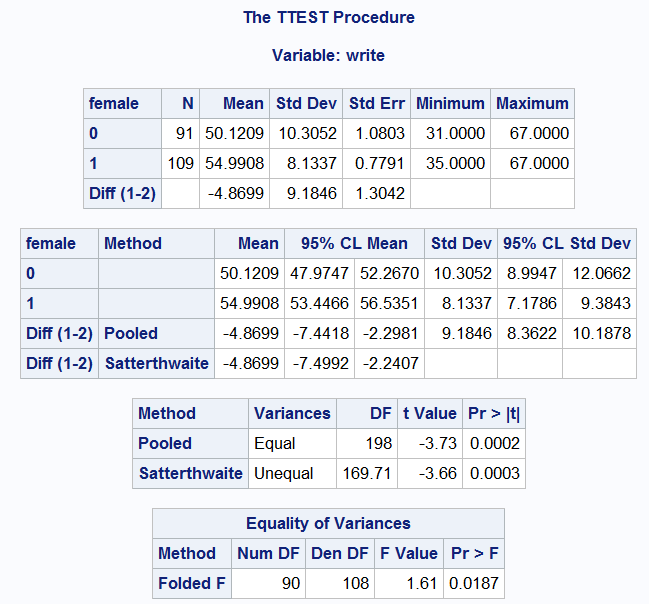Click the 'Num DF' column header
This screenshot has height=604, width=649.
(268, 553)
